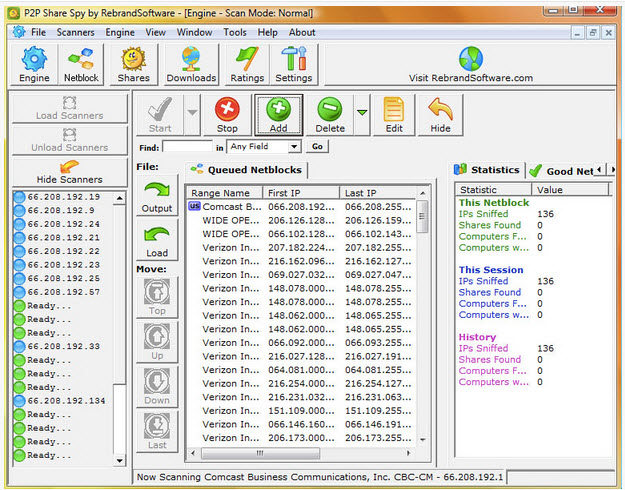Click the Hide Scanners button
Viewport: 625px width, 490px height.
point(70,173)
